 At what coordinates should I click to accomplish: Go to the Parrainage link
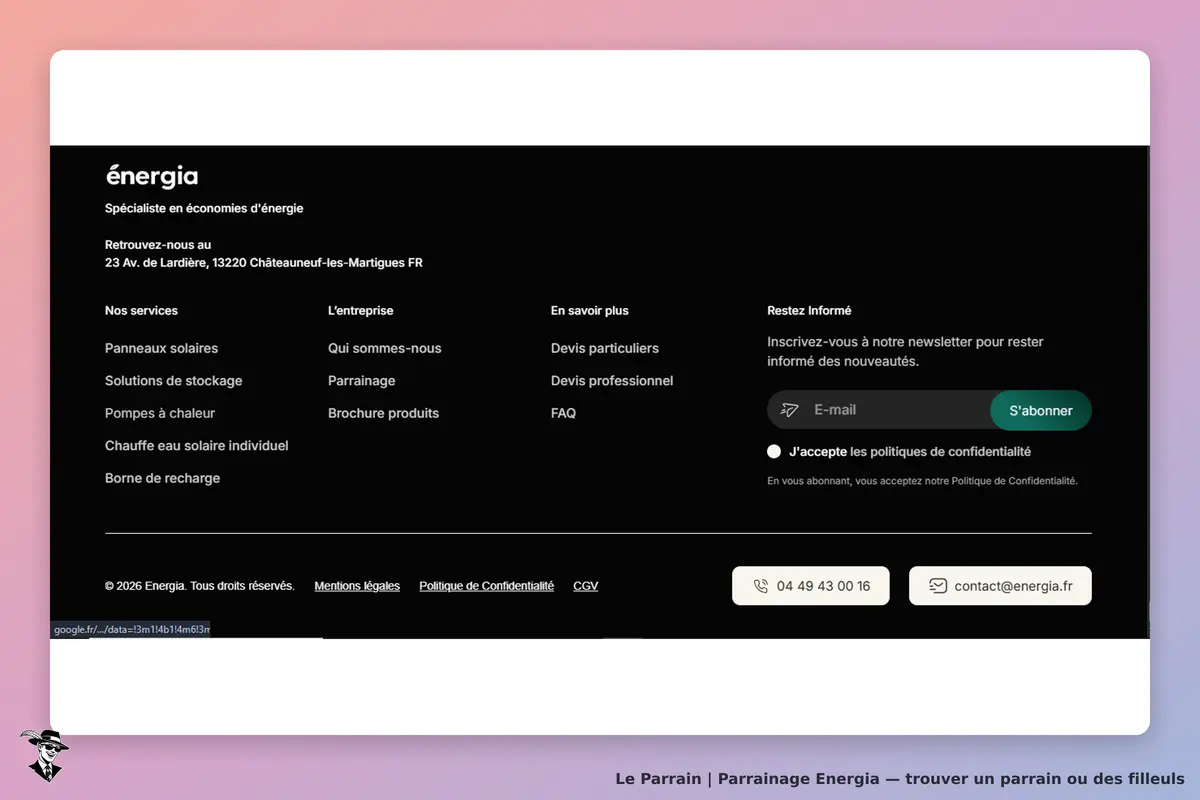click(361, 381)
